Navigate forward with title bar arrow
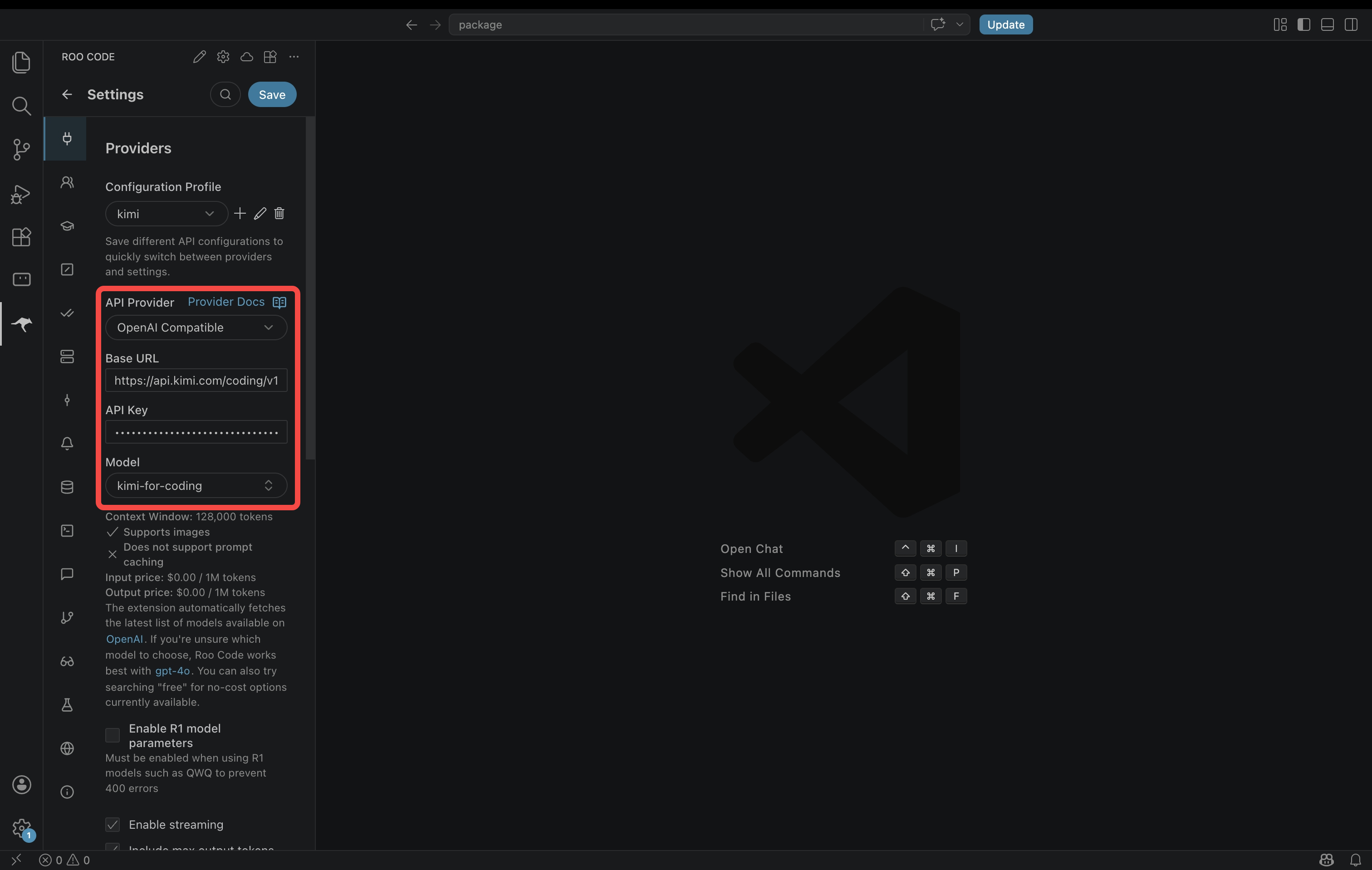 point(435,24)
